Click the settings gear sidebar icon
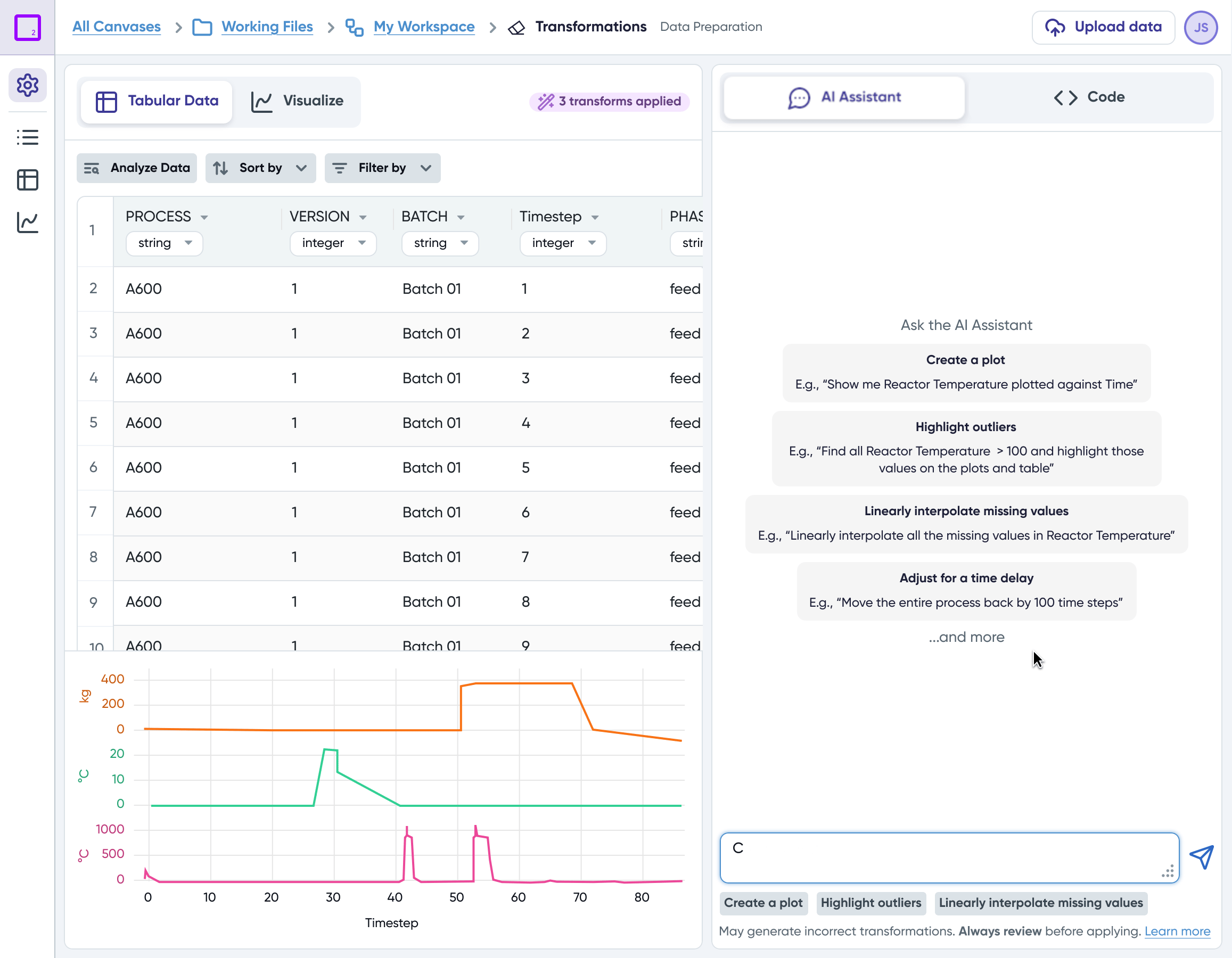The height and width of the screenshot is (958, 1232). (27, 85)
